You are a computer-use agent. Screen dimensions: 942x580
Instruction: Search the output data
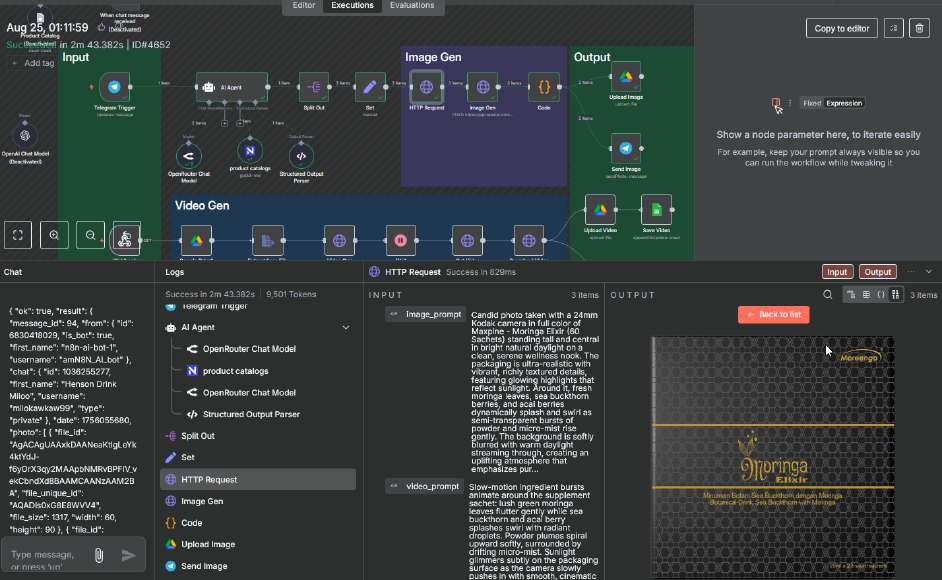[827, 295]
